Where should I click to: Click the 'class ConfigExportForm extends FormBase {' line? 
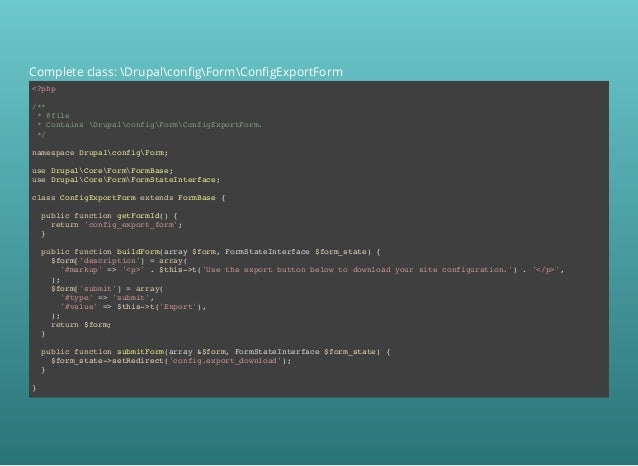click(x=129, y=198)
